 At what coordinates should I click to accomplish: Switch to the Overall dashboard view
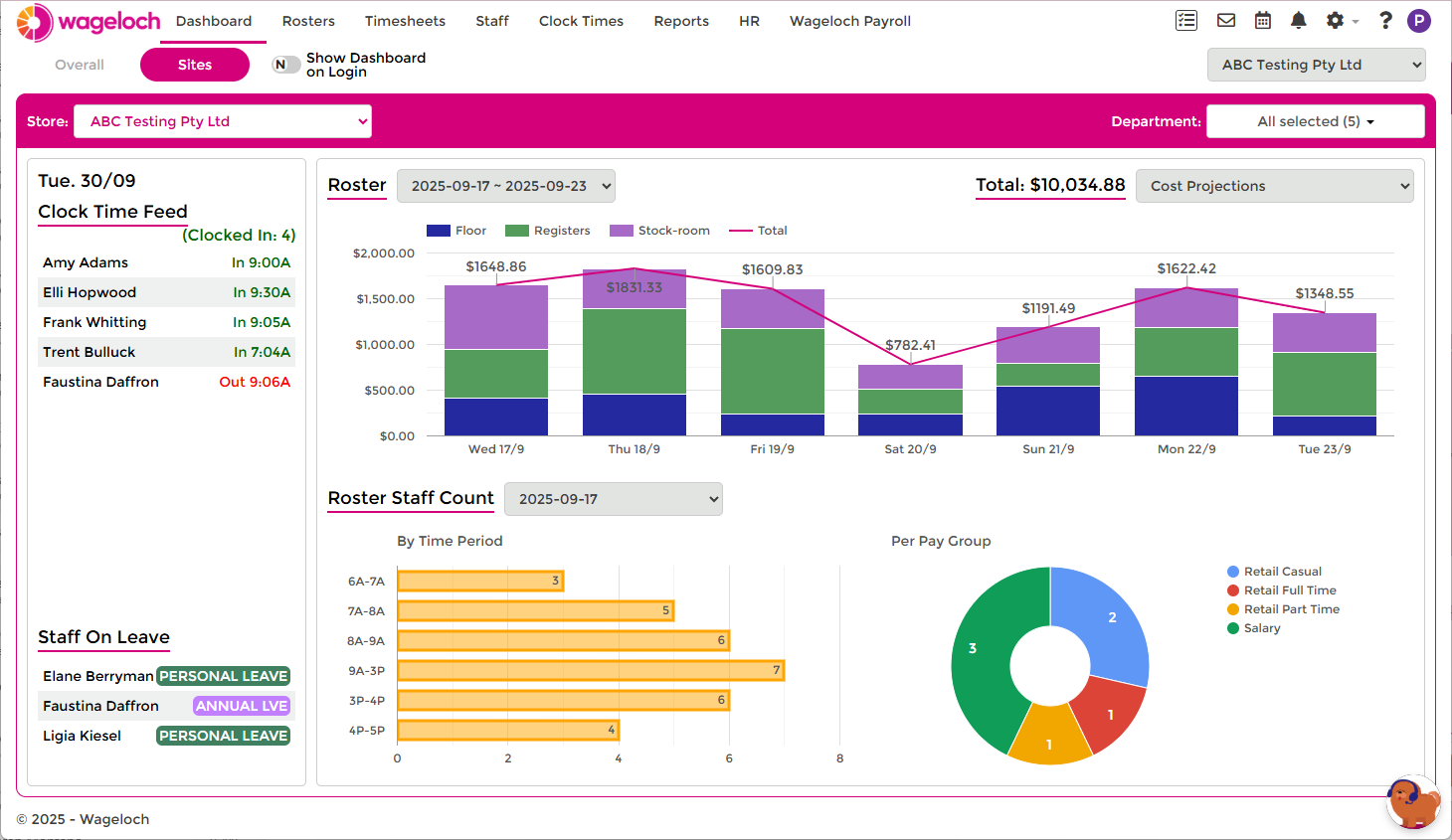point(79,64)
